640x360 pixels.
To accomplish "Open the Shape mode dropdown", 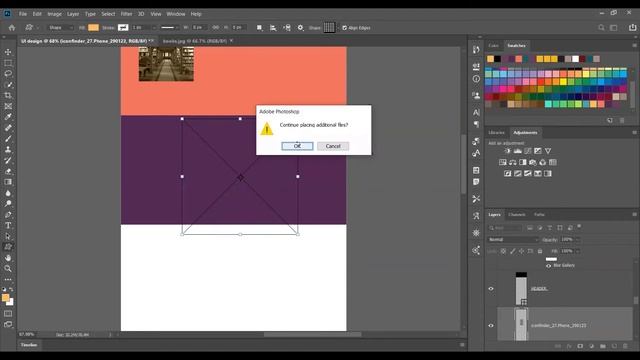I will coord(60,28).
